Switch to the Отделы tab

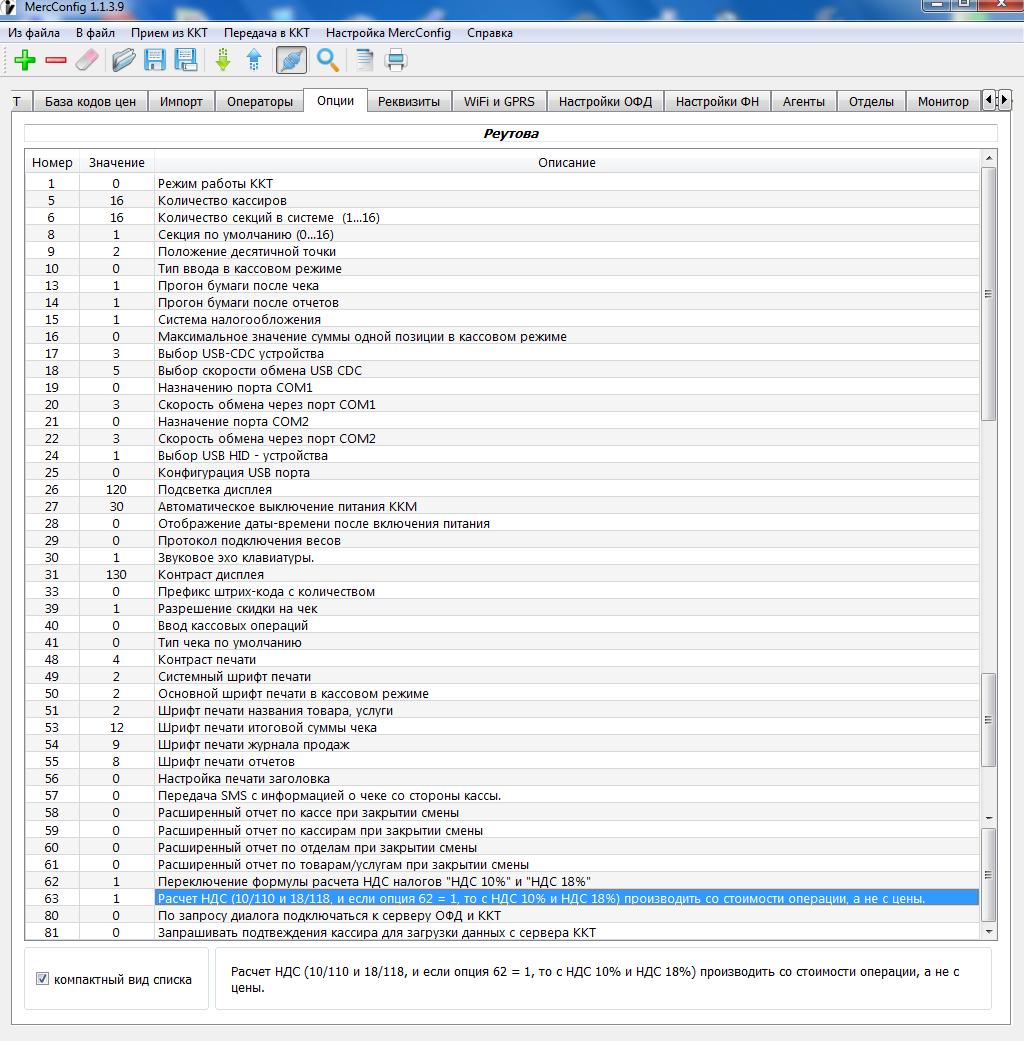[x=871, y=102]
